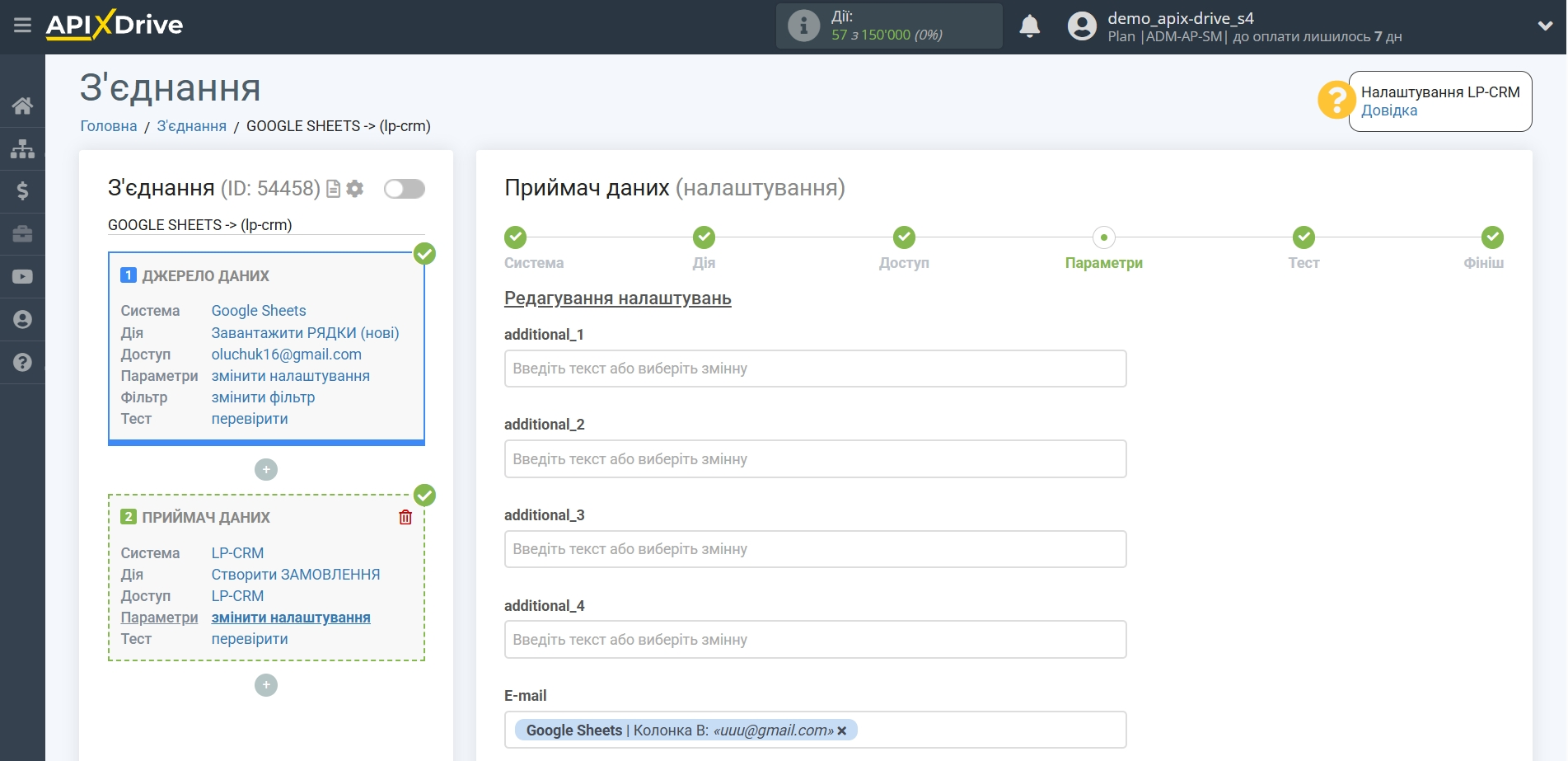1568x761 pixels.
Task: Open the receiver Доступ LP-CRM link
Action: (237, 596)
